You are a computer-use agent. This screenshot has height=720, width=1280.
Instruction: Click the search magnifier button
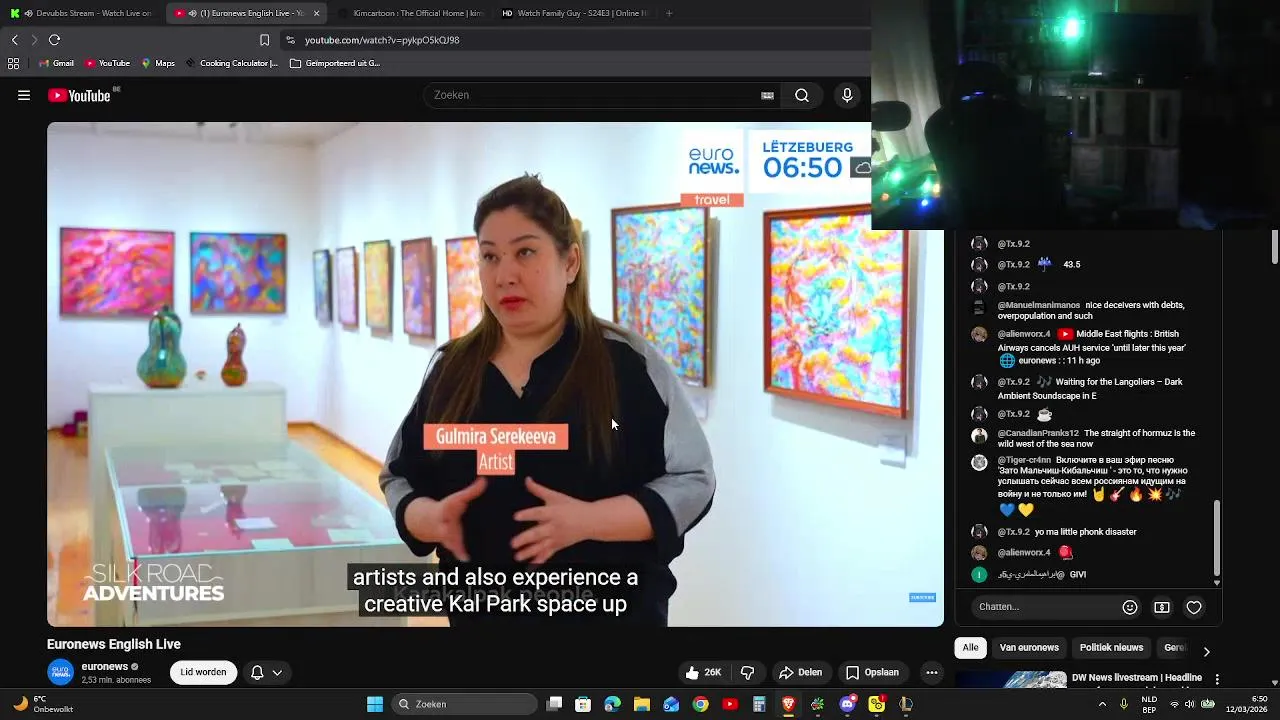[x=802, y=95]
